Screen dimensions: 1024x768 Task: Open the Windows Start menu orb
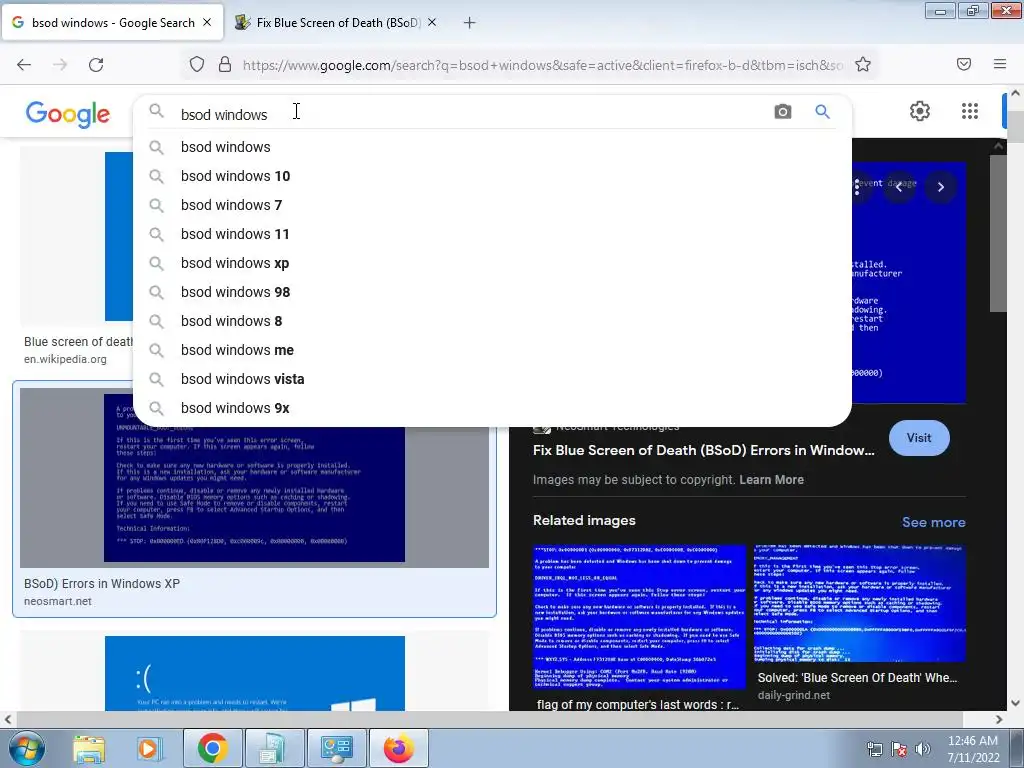point(26,748)
